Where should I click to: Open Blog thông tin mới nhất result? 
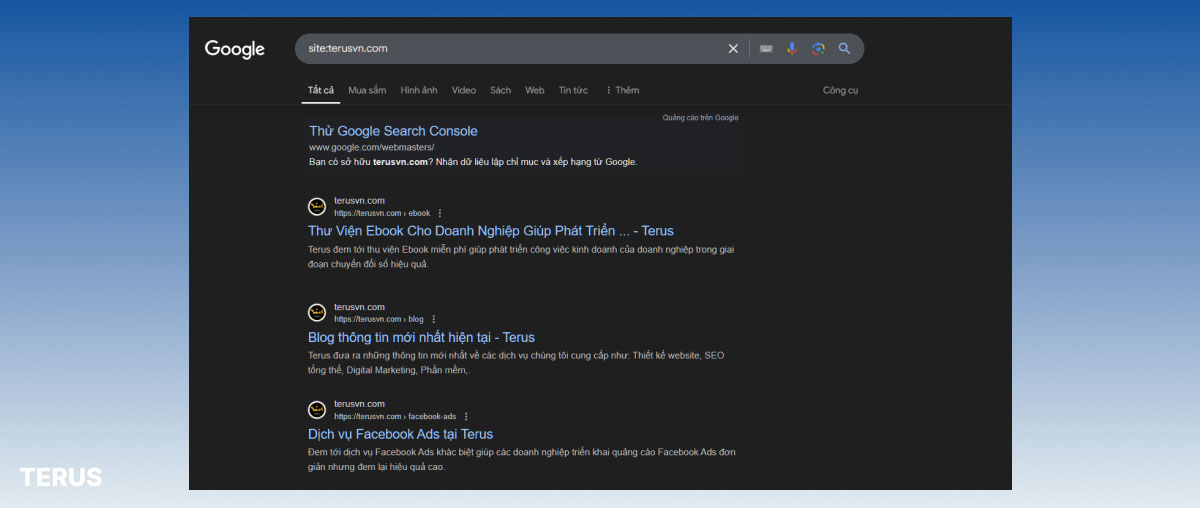click(x=421, y=337)
